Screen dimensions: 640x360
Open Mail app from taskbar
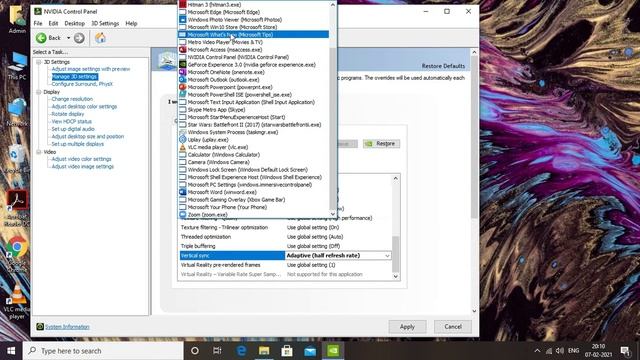(310, 351)
